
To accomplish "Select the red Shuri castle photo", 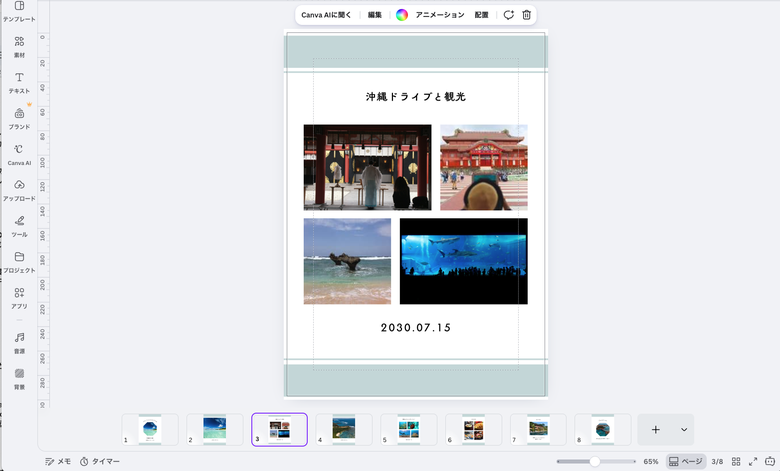I will tap(484, 167).
